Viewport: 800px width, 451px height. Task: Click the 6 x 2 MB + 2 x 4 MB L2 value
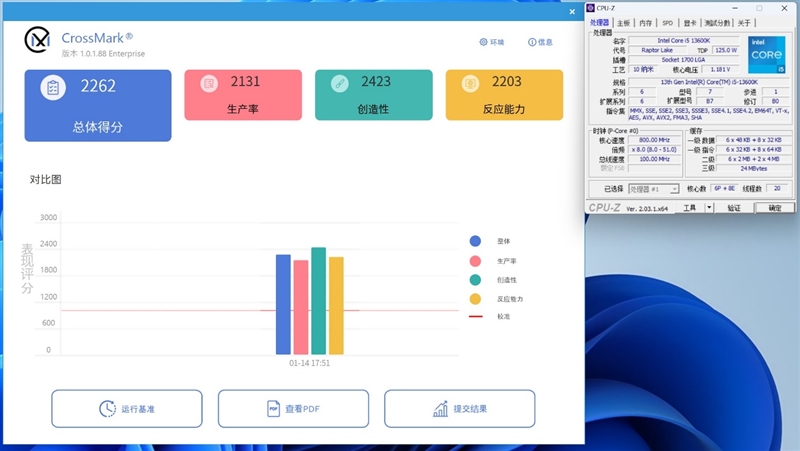click(x=754, y=159)
